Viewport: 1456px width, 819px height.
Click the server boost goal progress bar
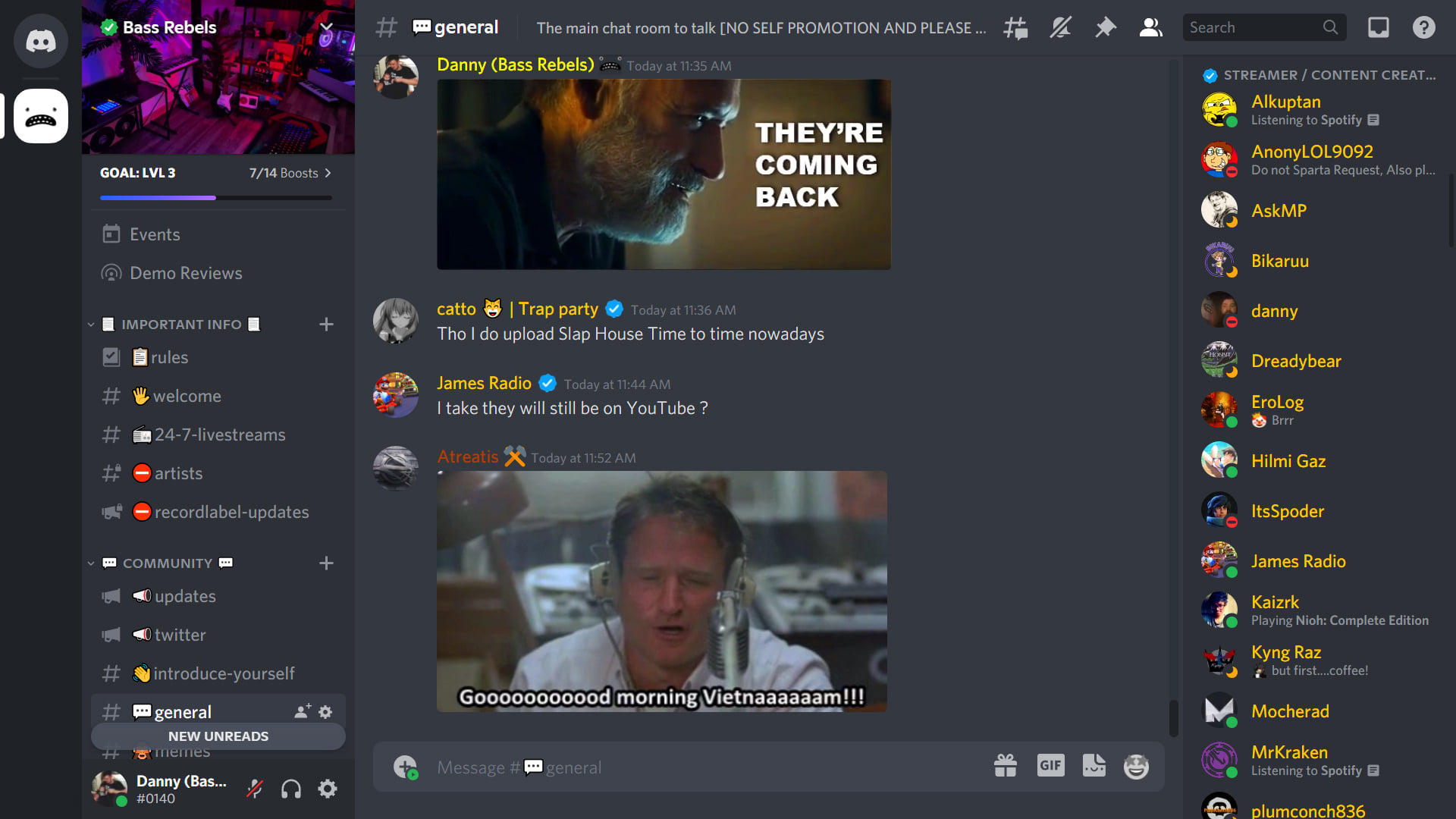[x=216, y=197]
